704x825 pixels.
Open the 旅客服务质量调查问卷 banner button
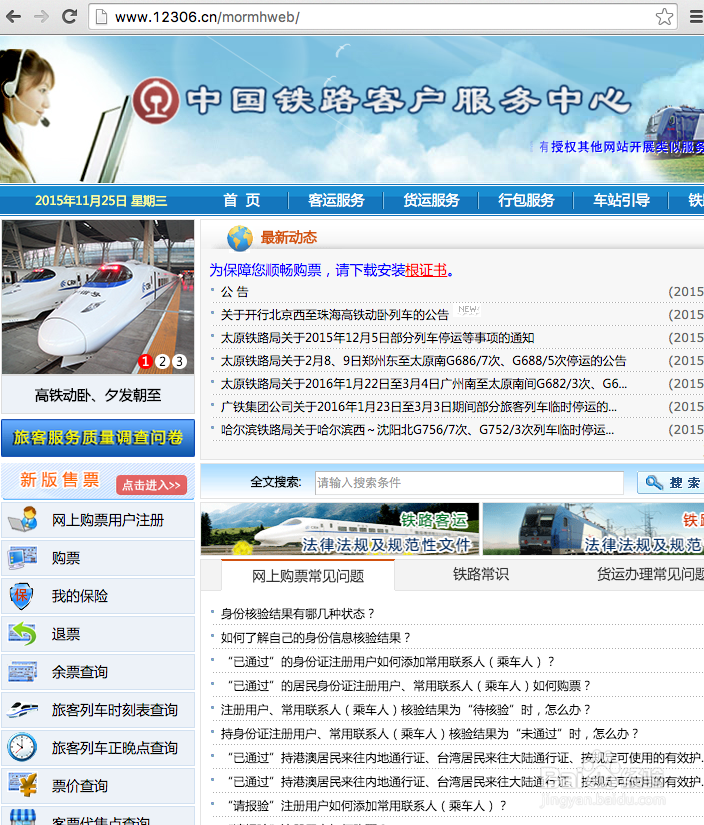98,438
